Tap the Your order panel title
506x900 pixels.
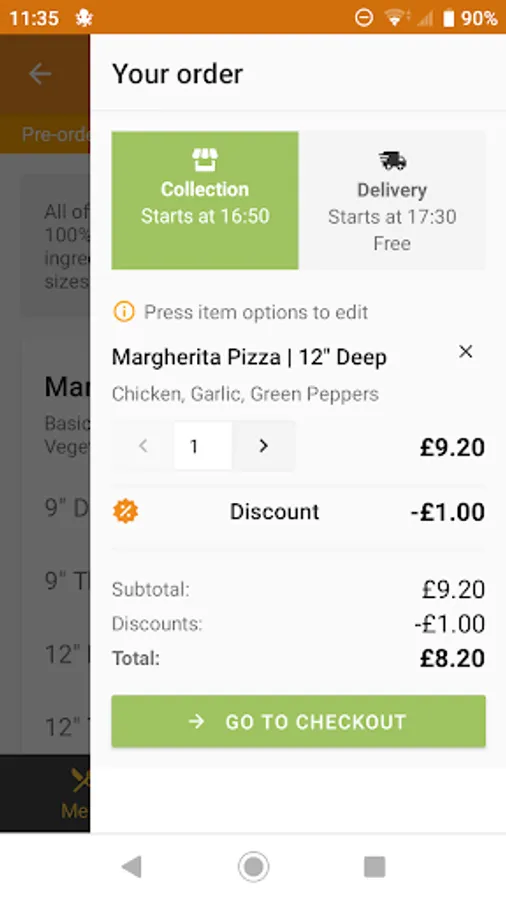pos(177,74)
